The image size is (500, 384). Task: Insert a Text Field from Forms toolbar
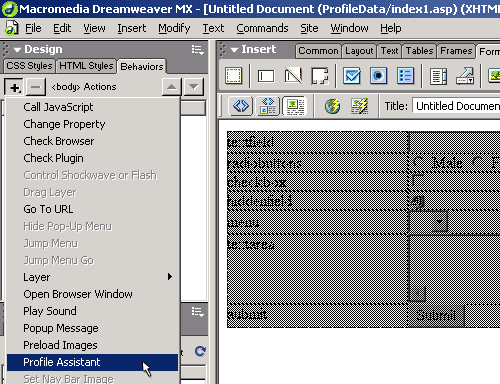coord(266,76)
